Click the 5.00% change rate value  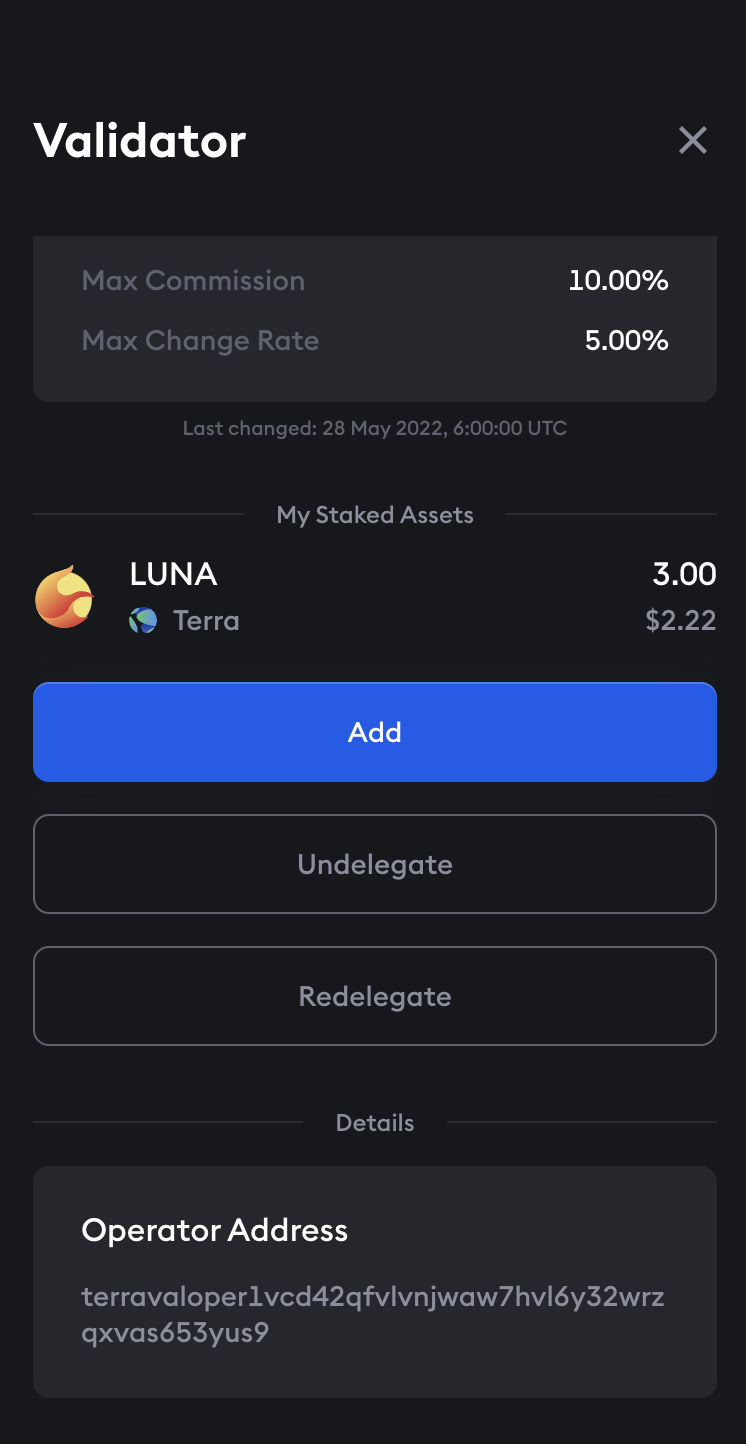[x=626, y=340]
